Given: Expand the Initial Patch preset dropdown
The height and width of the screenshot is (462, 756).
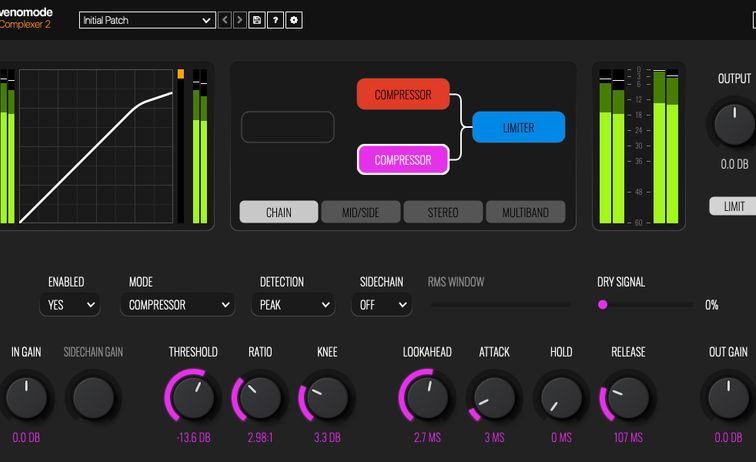Looking at the screenshot, I should tap(147, 20).
